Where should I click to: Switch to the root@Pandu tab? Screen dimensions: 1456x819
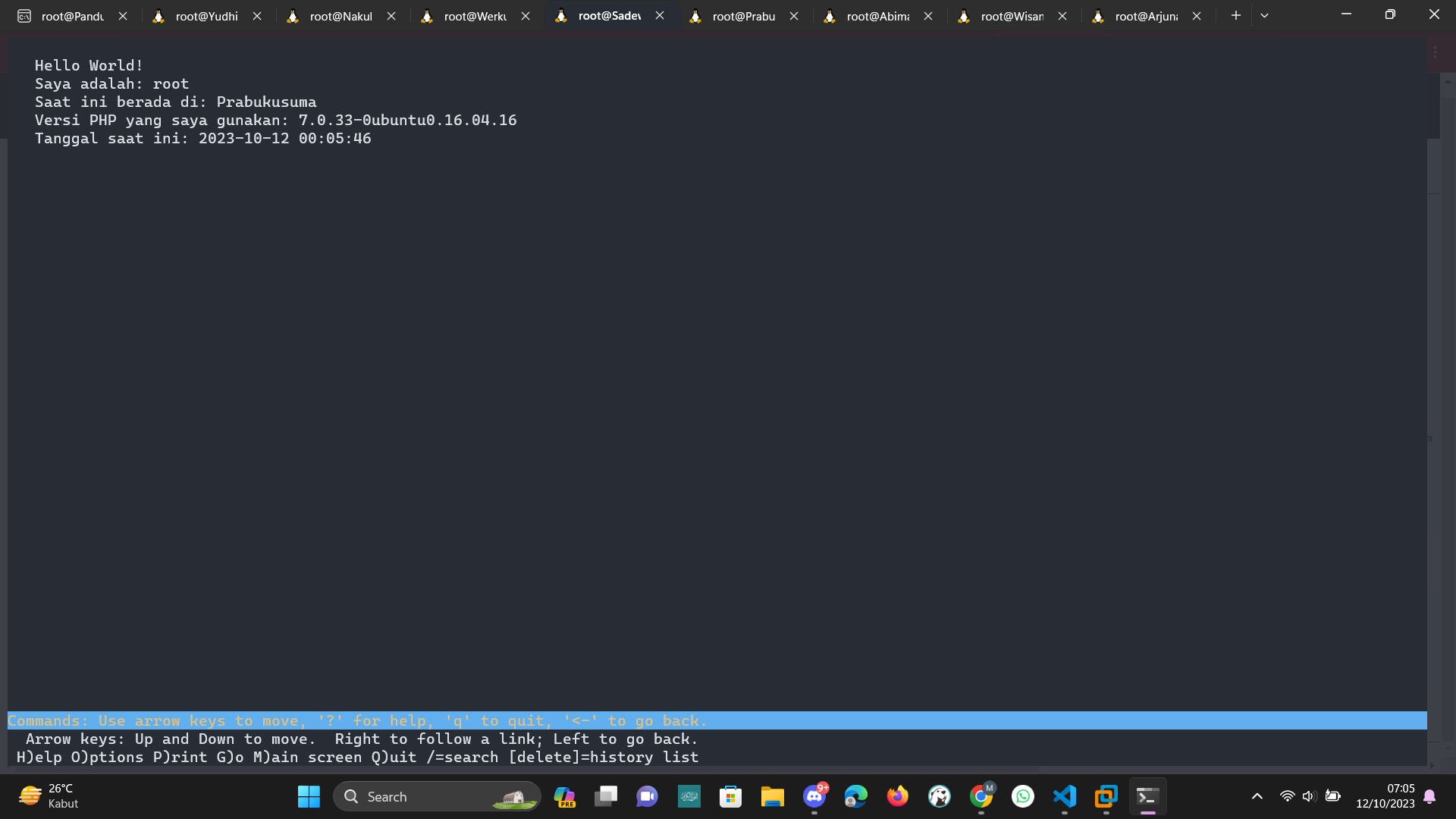(x=72, y=15)
